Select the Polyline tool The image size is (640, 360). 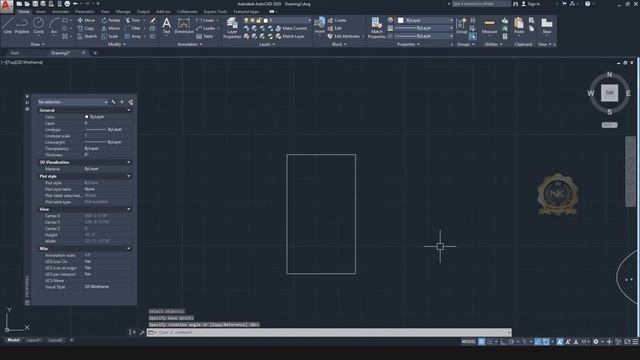(x=22, y=26)
